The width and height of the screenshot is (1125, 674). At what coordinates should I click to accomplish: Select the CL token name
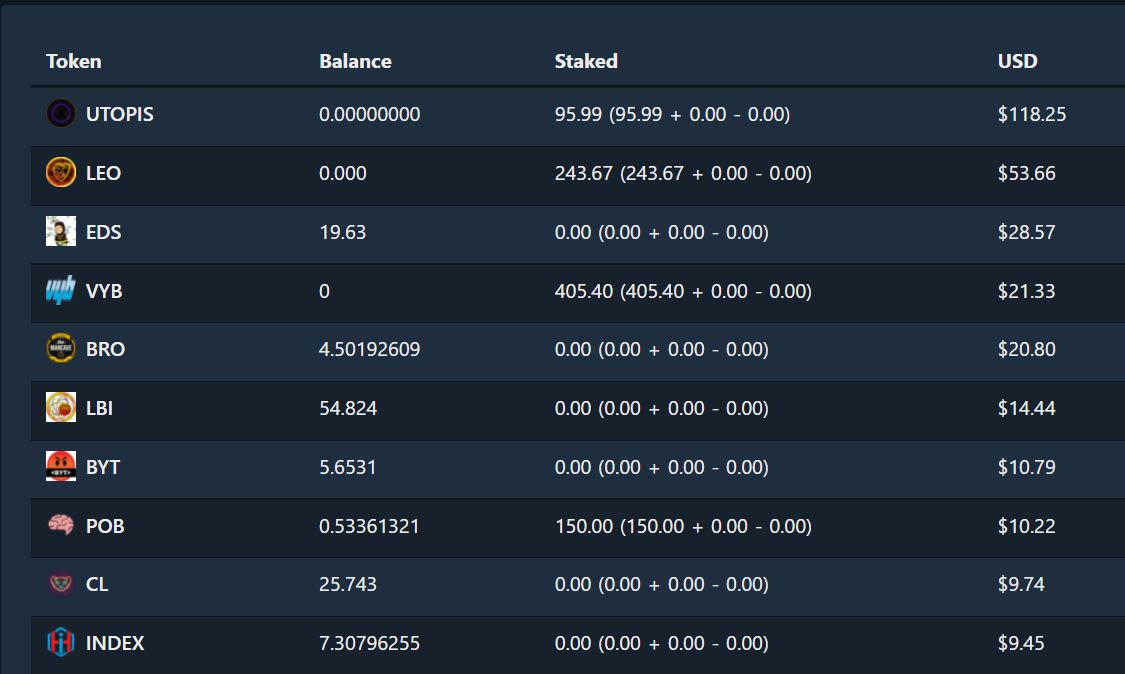click(x=97, y=584)
